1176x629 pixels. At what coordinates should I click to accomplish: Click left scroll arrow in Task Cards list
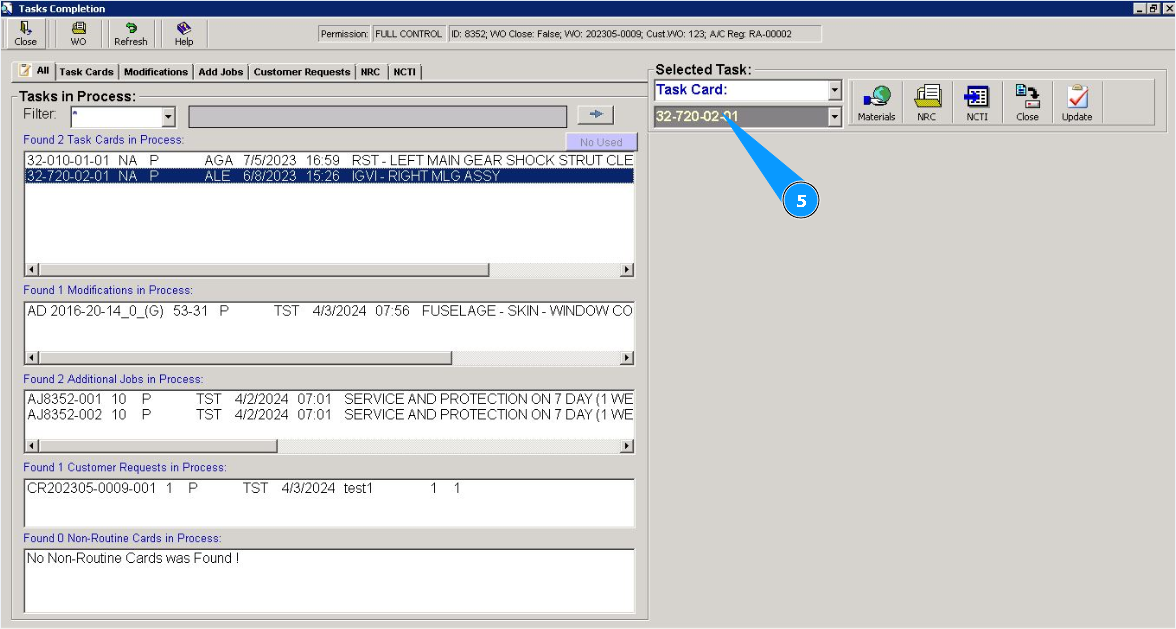(x=32, y=270)
